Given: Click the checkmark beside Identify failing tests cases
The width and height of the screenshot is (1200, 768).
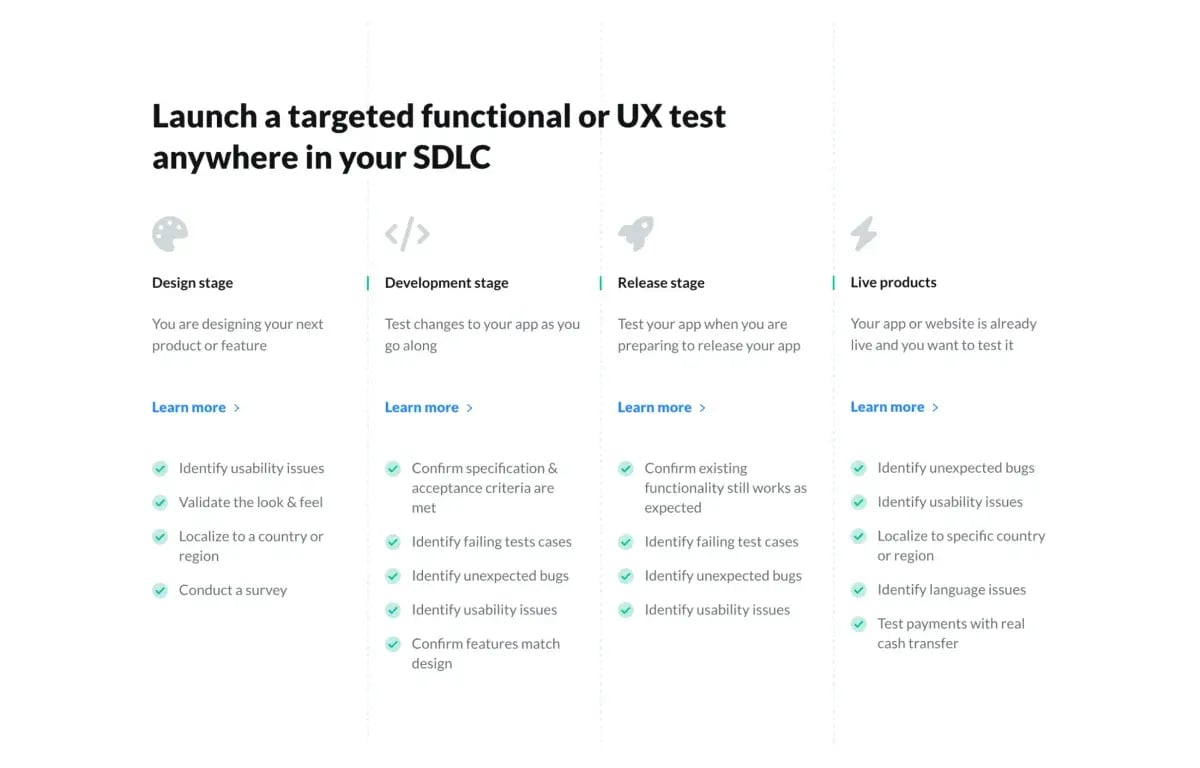Looking at the screenshot, I should 393,542.
